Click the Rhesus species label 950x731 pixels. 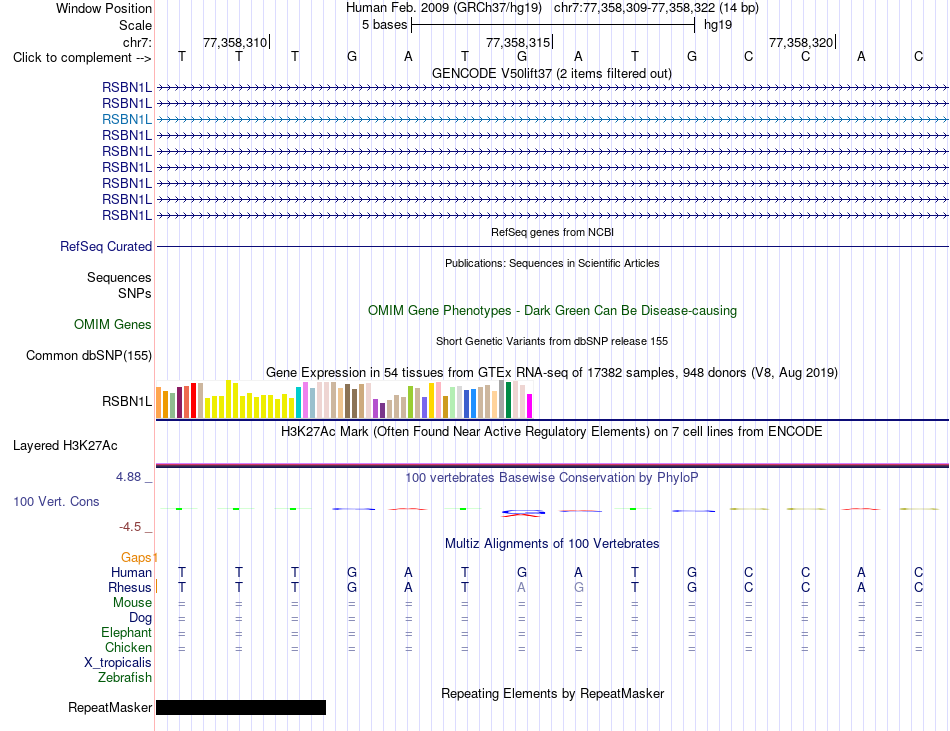click(x=130, y=587)
